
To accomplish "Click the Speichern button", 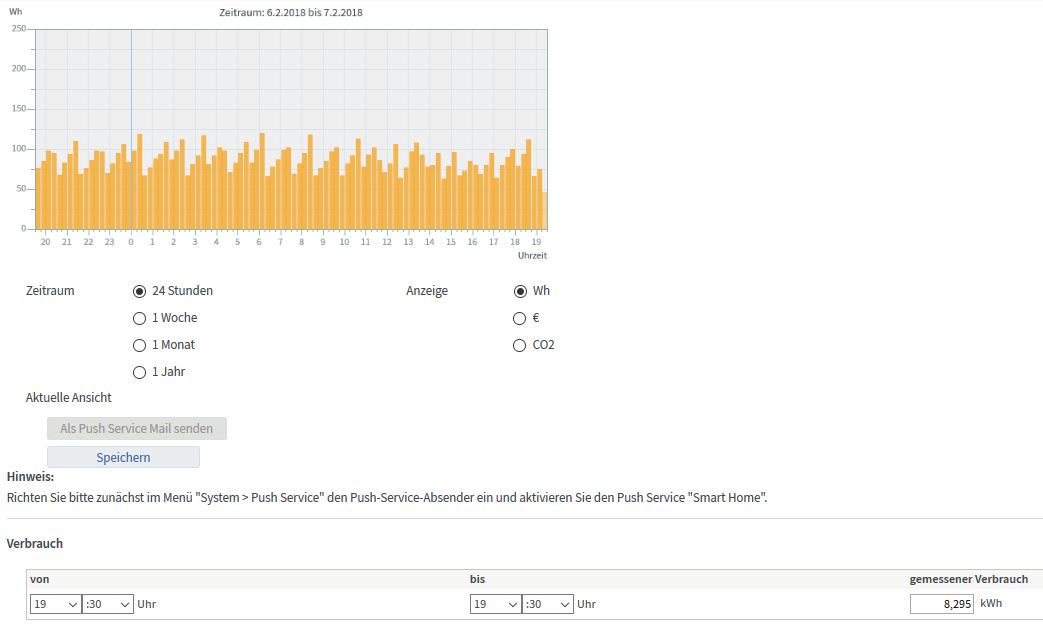I will 123,457.
